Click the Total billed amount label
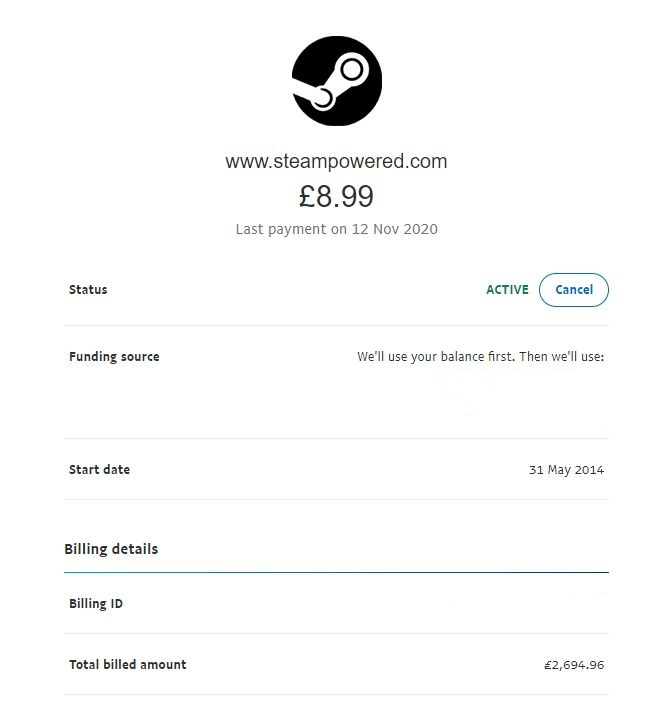This screenshot has height=707, width=663. [x=128, y=664]
